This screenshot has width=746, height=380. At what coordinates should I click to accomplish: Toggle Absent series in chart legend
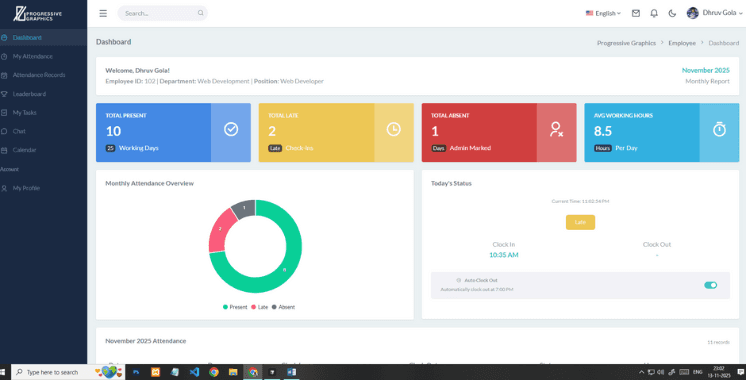(283, 307)
